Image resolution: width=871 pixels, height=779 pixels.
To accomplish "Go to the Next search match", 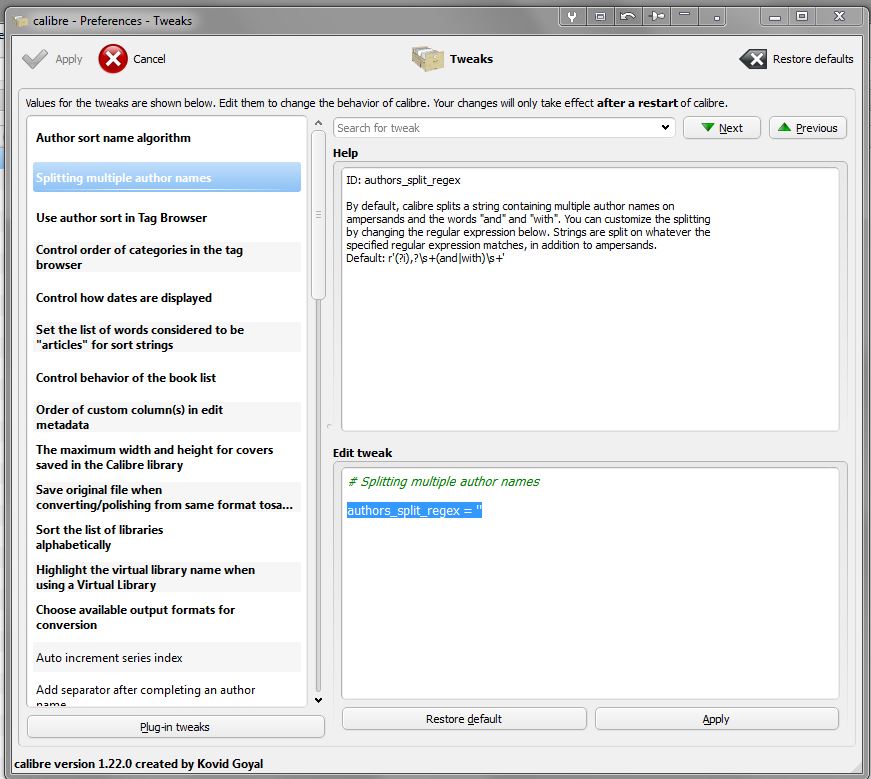I will 722,128.
